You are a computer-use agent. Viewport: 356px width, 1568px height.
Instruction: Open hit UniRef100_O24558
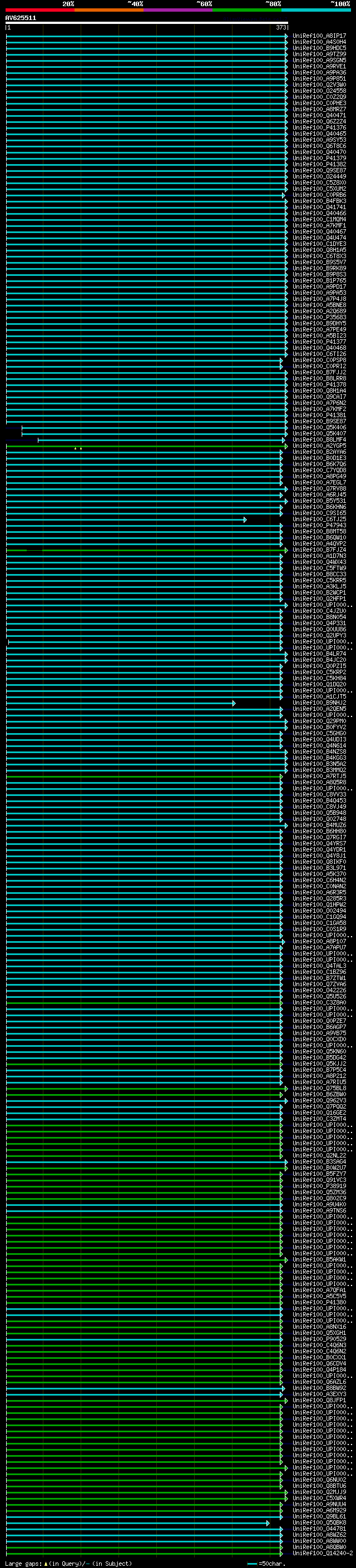[x=319, y=91]
